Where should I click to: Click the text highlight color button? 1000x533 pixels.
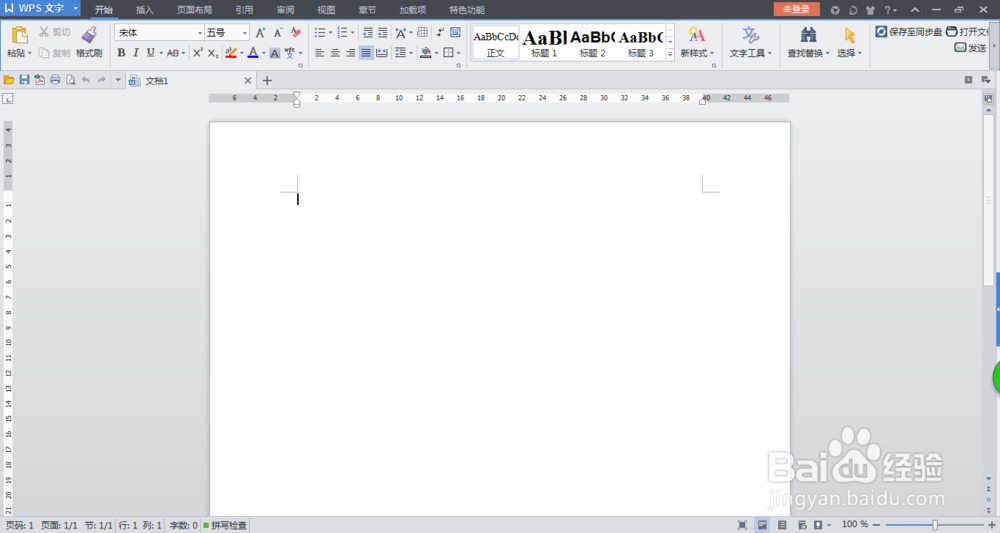(x=231, y=53)
